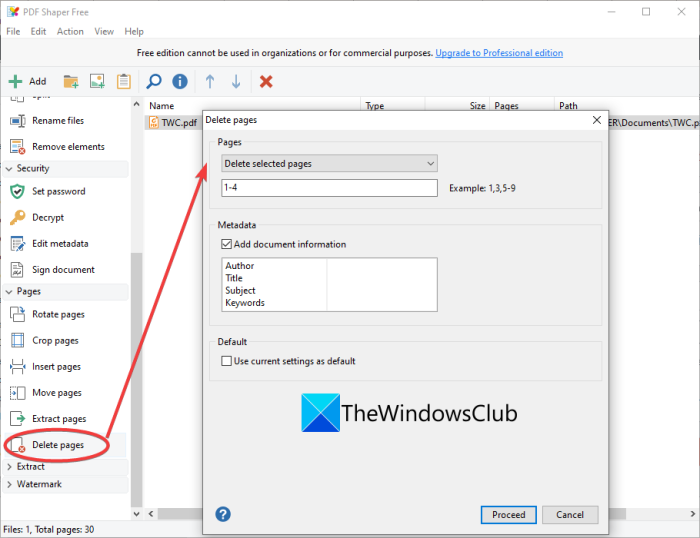This screenshot has height=538, width=700.
Task: Click the magnifier search toolbar icon
Action: (154, 81)
